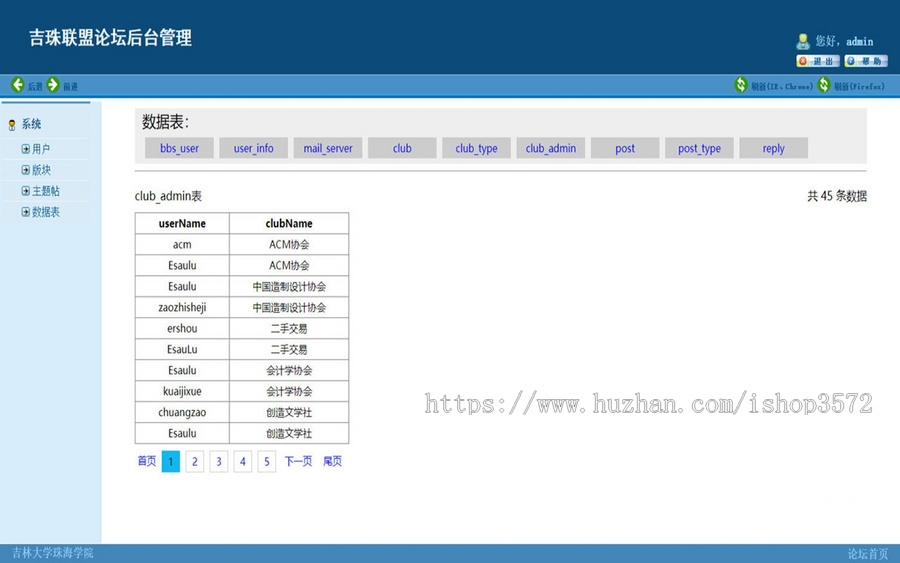
Task: Open the club table tab
Action: pyautogui.click(x=402, y=148)
